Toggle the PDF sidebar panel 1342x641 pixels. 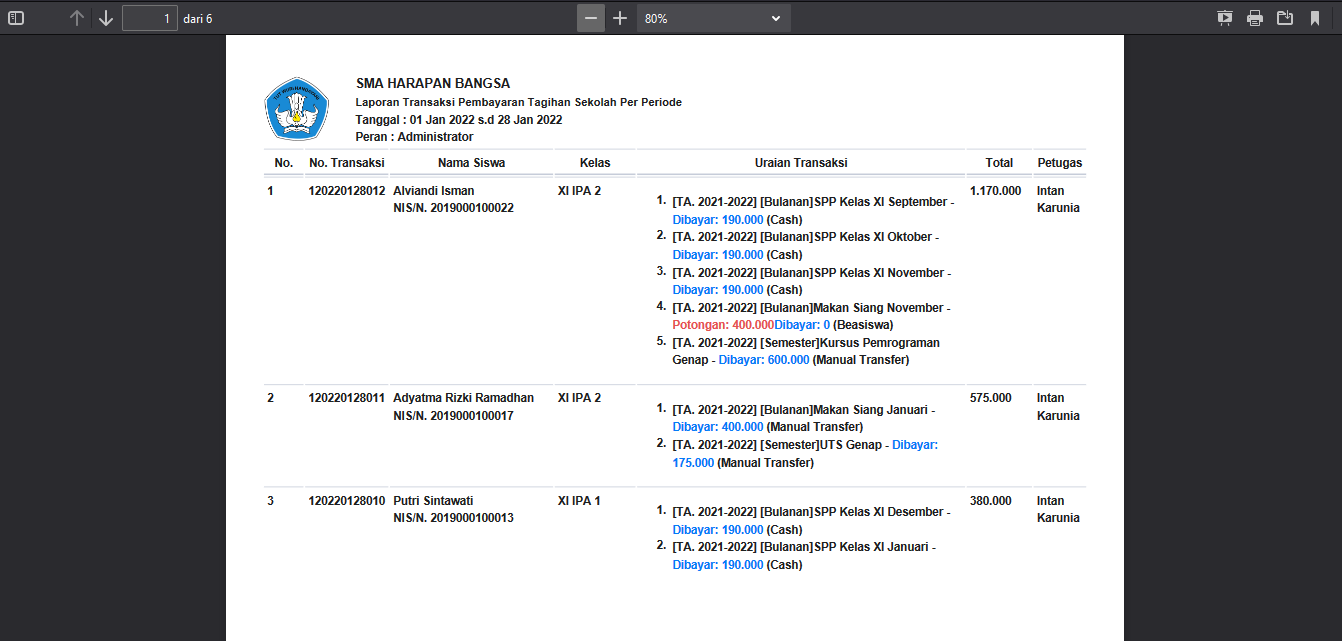pyautogui.click(x=16, y=18)
